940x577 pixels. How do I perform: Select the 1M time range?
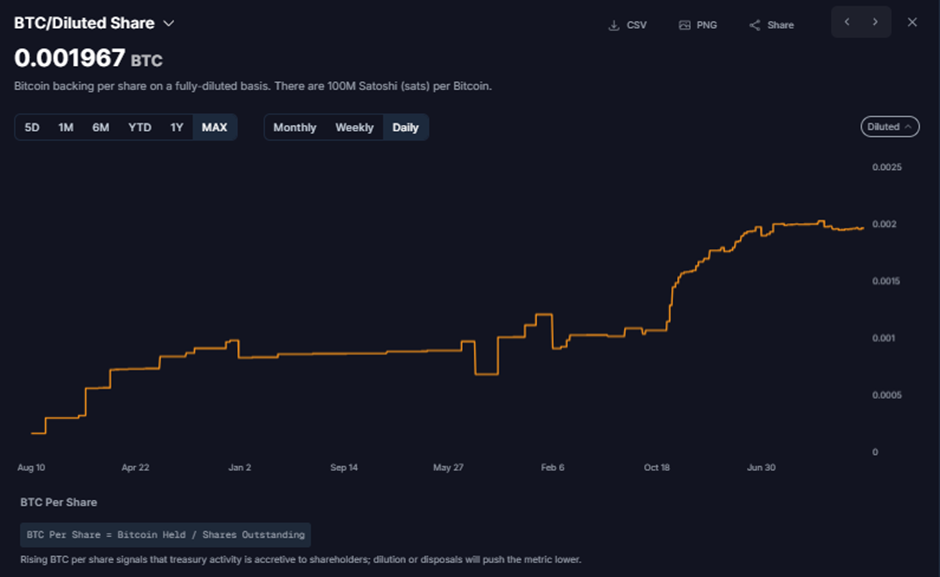66,127
